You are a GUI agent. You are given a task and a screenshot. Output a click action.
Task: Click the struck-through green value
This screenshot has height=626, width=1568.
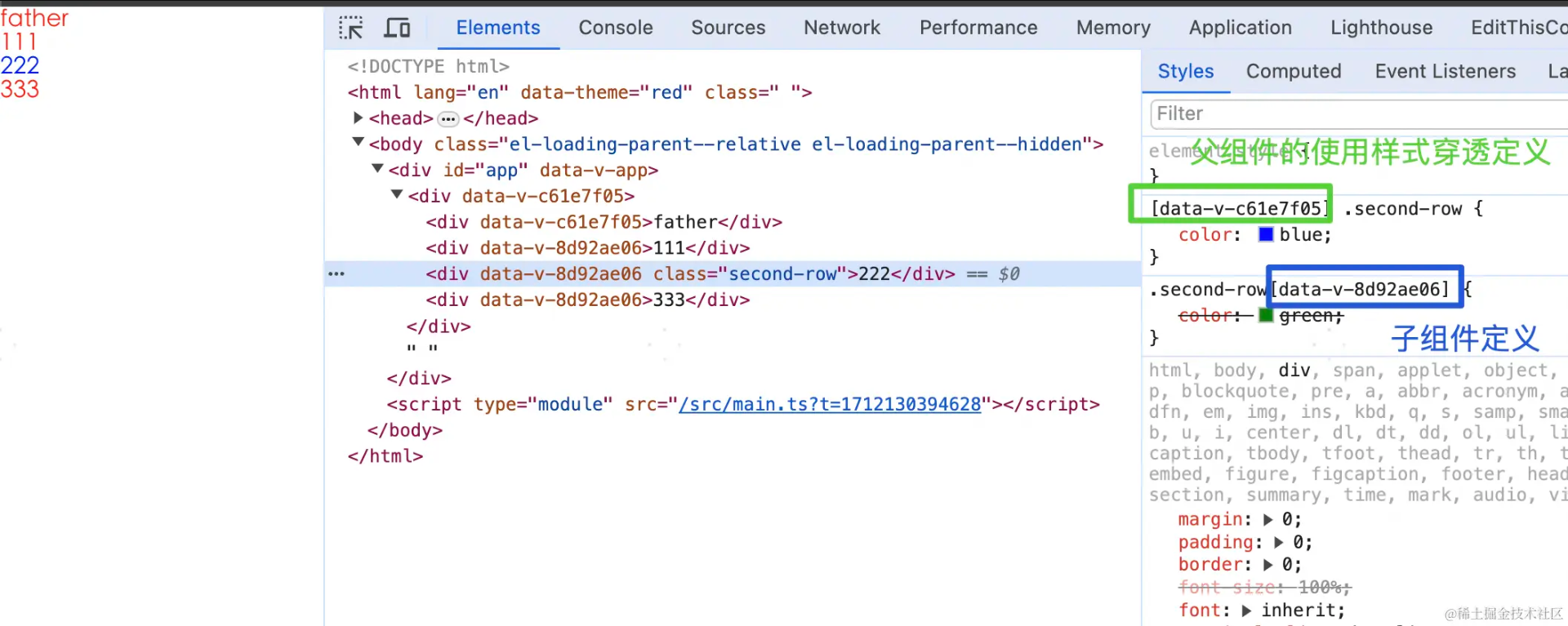pos(1307,316)
